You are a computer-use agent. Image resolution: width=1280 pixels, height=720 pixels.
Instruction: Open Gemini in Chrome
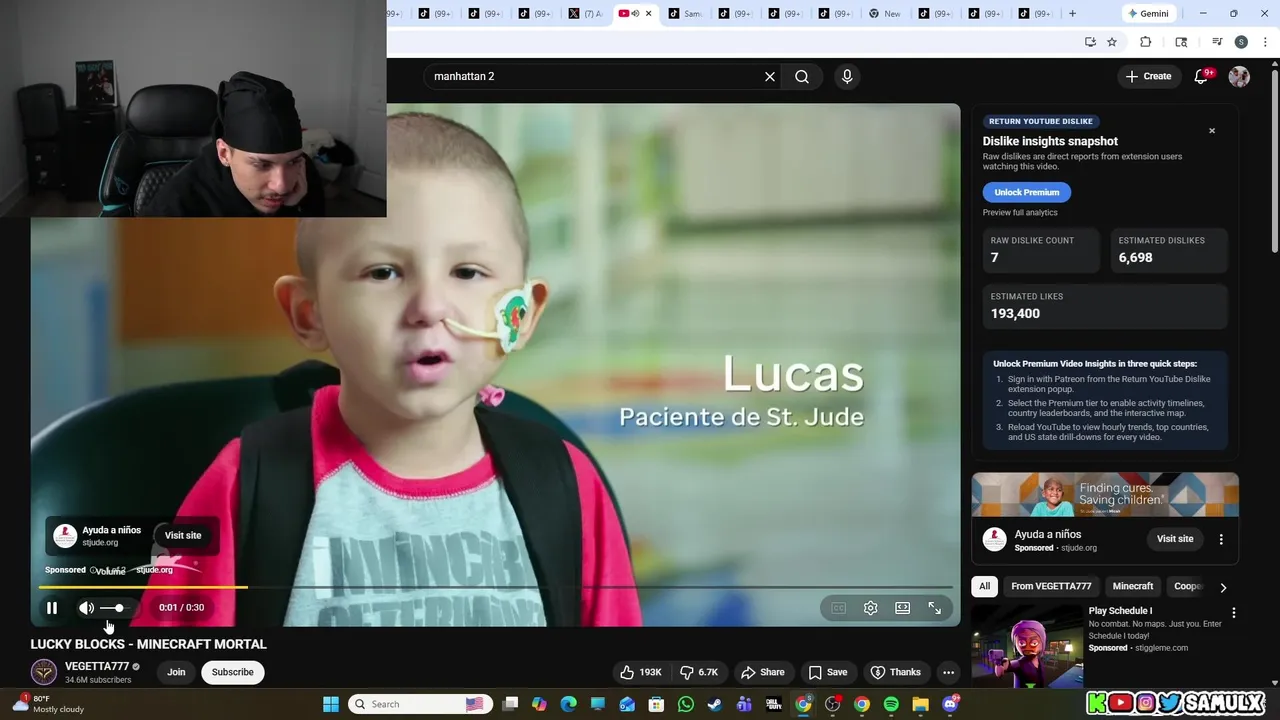(1147, 14)
